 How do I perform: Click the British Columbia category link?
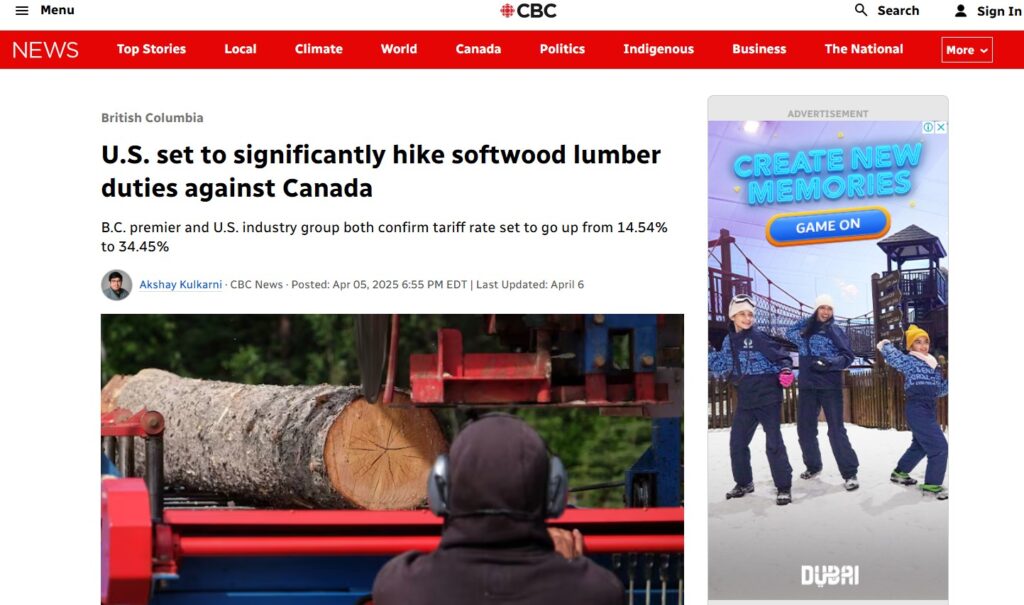click(152, 118)
